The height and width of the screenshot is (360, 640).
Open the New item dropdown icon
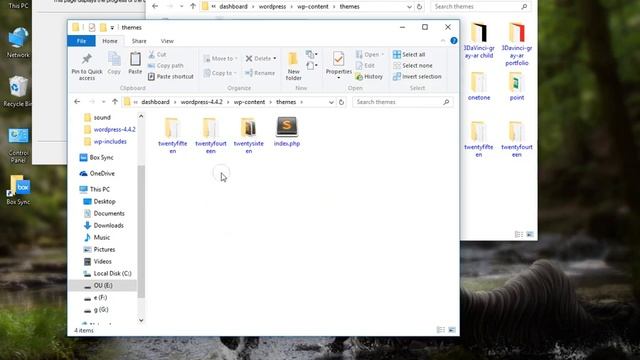pyautogui.click(x=312, y=54)
